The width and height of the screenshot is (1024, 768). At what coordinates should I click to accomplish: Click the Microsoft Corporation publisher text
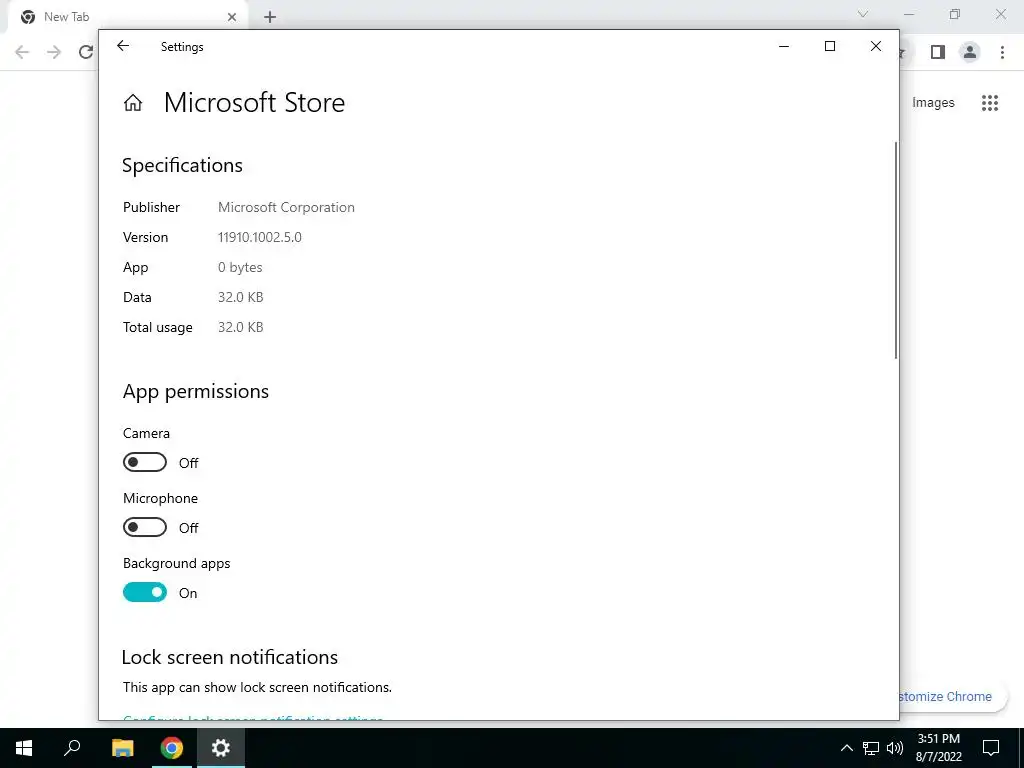(x=286, y=207)
